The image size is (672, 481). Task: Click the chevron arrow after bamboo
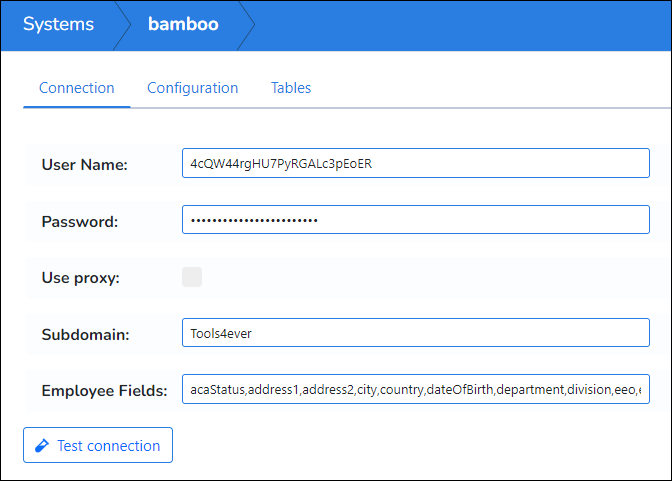click(x=248, y=24)
